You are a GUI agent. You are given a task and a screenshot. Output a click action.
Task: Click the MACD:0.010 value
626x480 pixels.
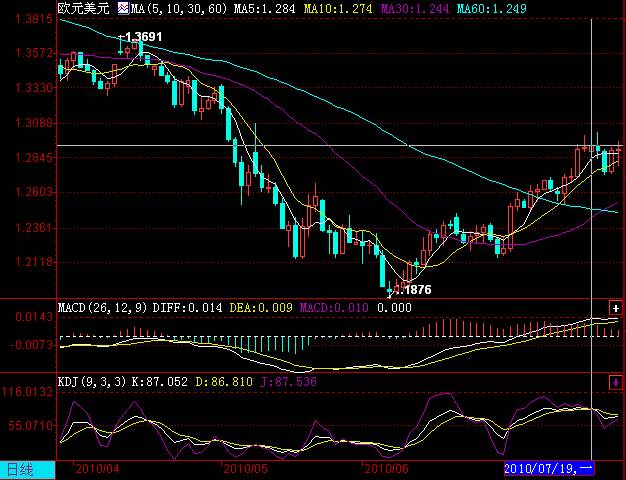[x=334, y=308]
